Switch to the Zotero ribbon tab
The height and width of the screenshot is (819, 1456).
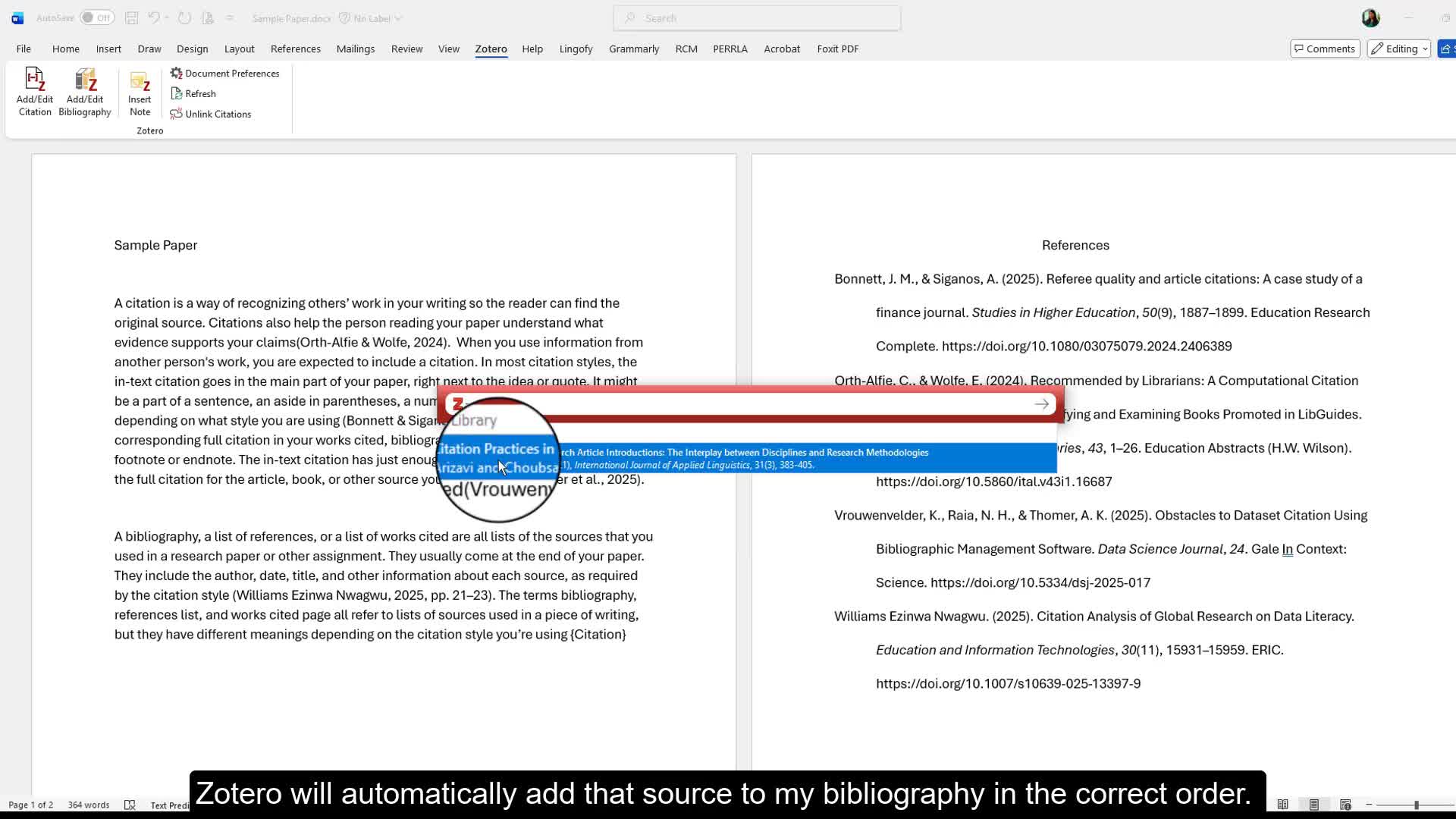pos(491,49)
